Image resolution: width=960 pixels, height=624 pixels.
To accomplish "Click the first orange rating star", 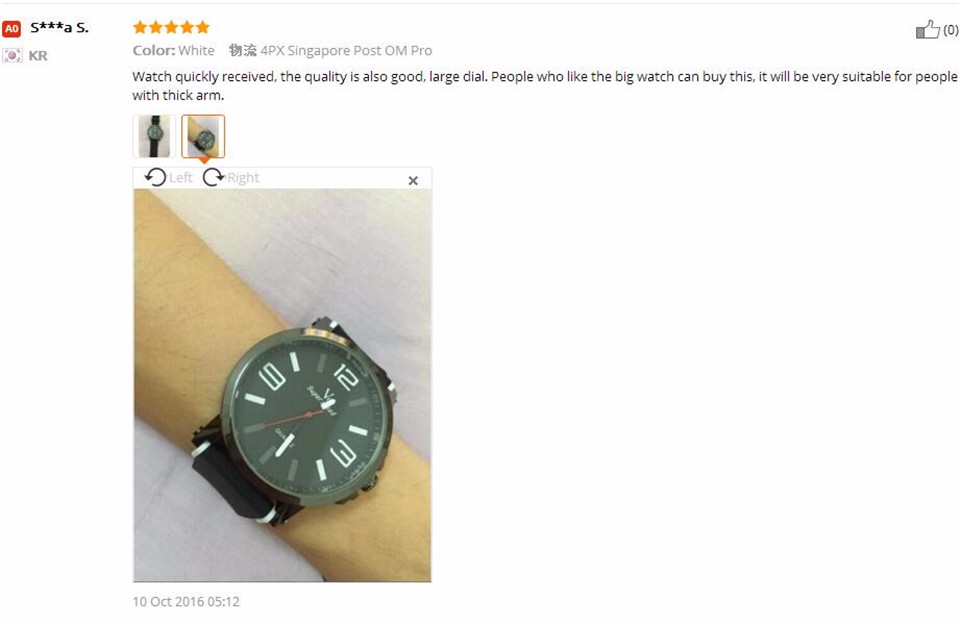I will point(140,27).
